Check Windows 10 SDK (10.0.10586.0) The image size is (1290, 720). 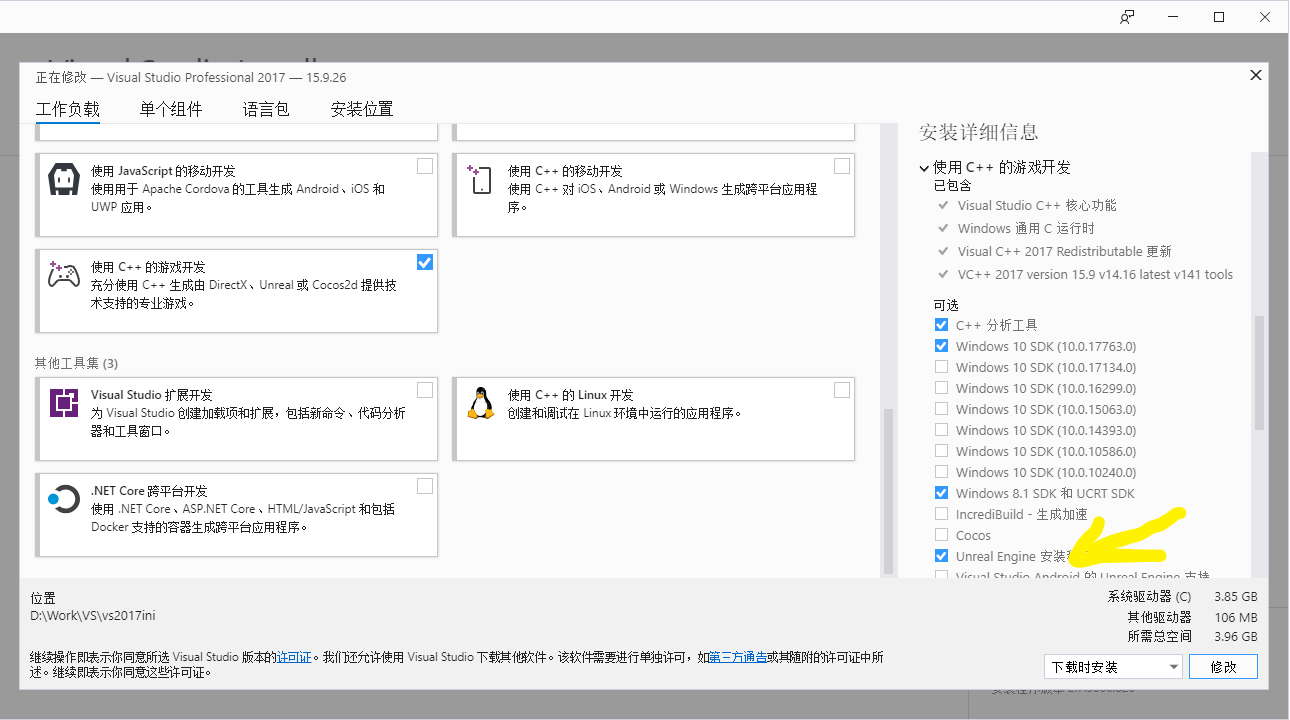pyautogui.click(x=941, y=451)
